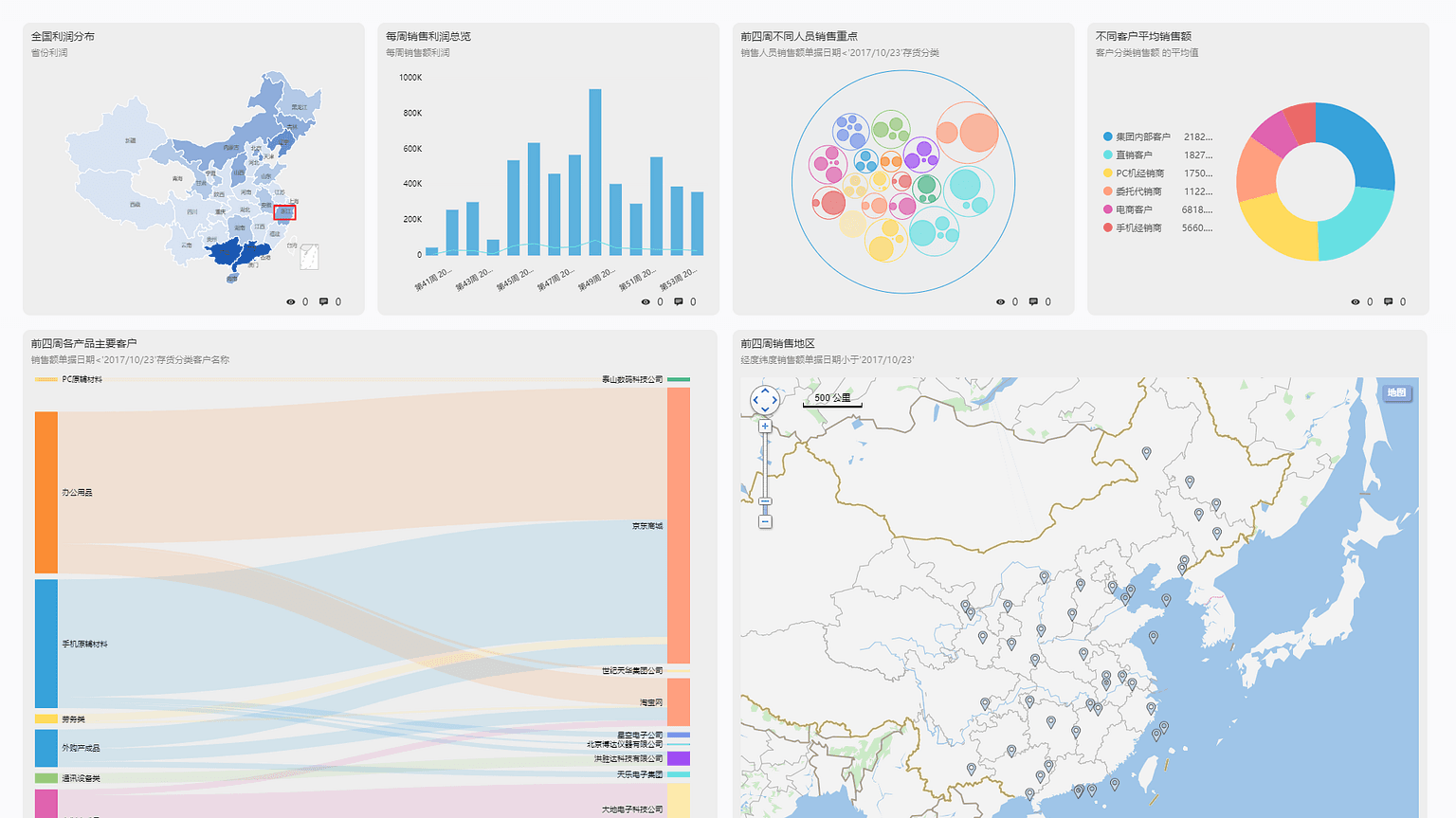Click the 500 公里 map scale label

[832, 398]
